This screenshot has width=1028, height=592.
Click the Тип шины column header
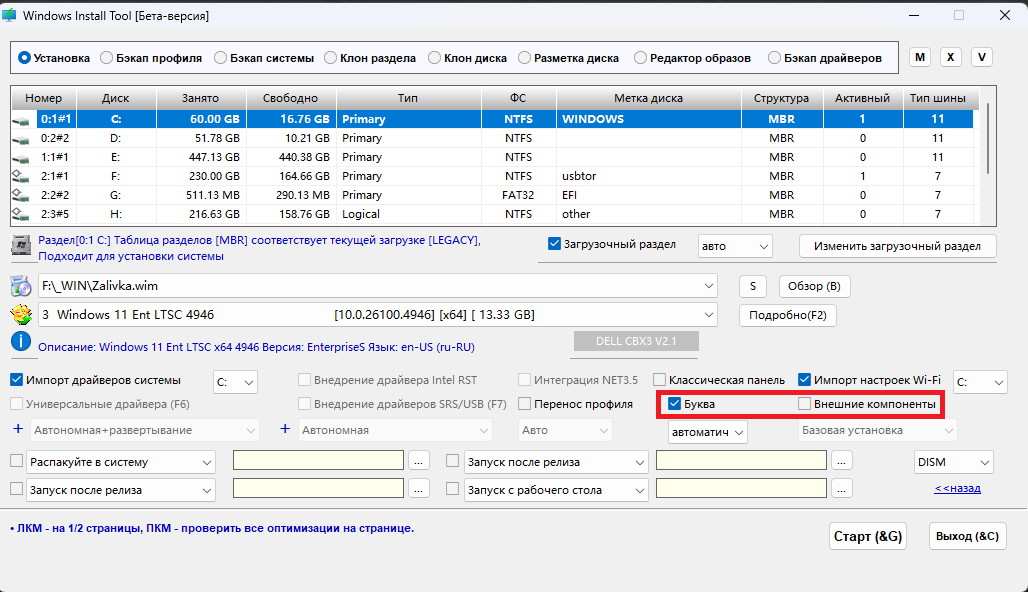point(938,98)
